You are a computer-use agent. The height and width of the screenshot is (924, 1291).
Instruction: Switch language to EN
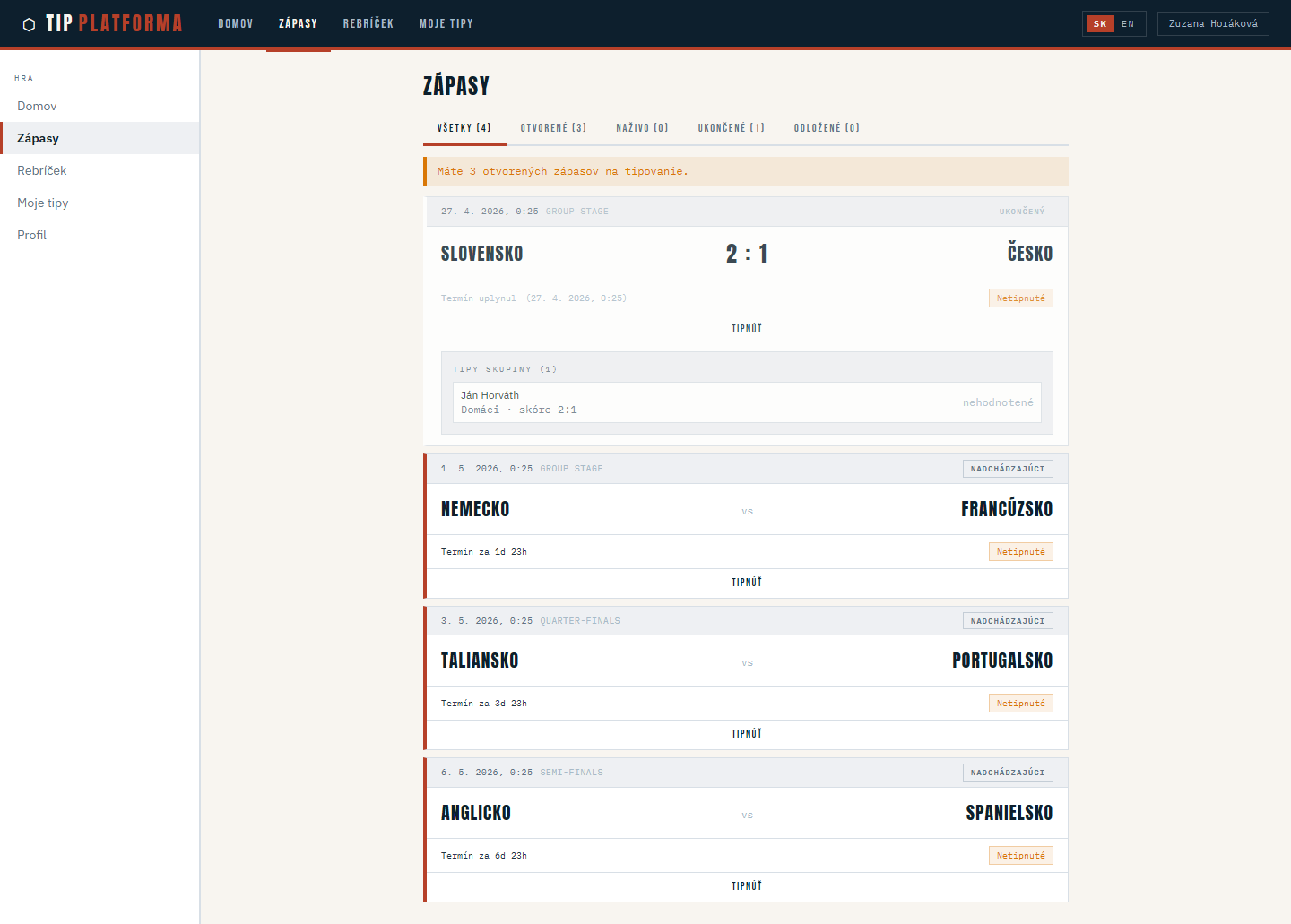(1128, 24)
